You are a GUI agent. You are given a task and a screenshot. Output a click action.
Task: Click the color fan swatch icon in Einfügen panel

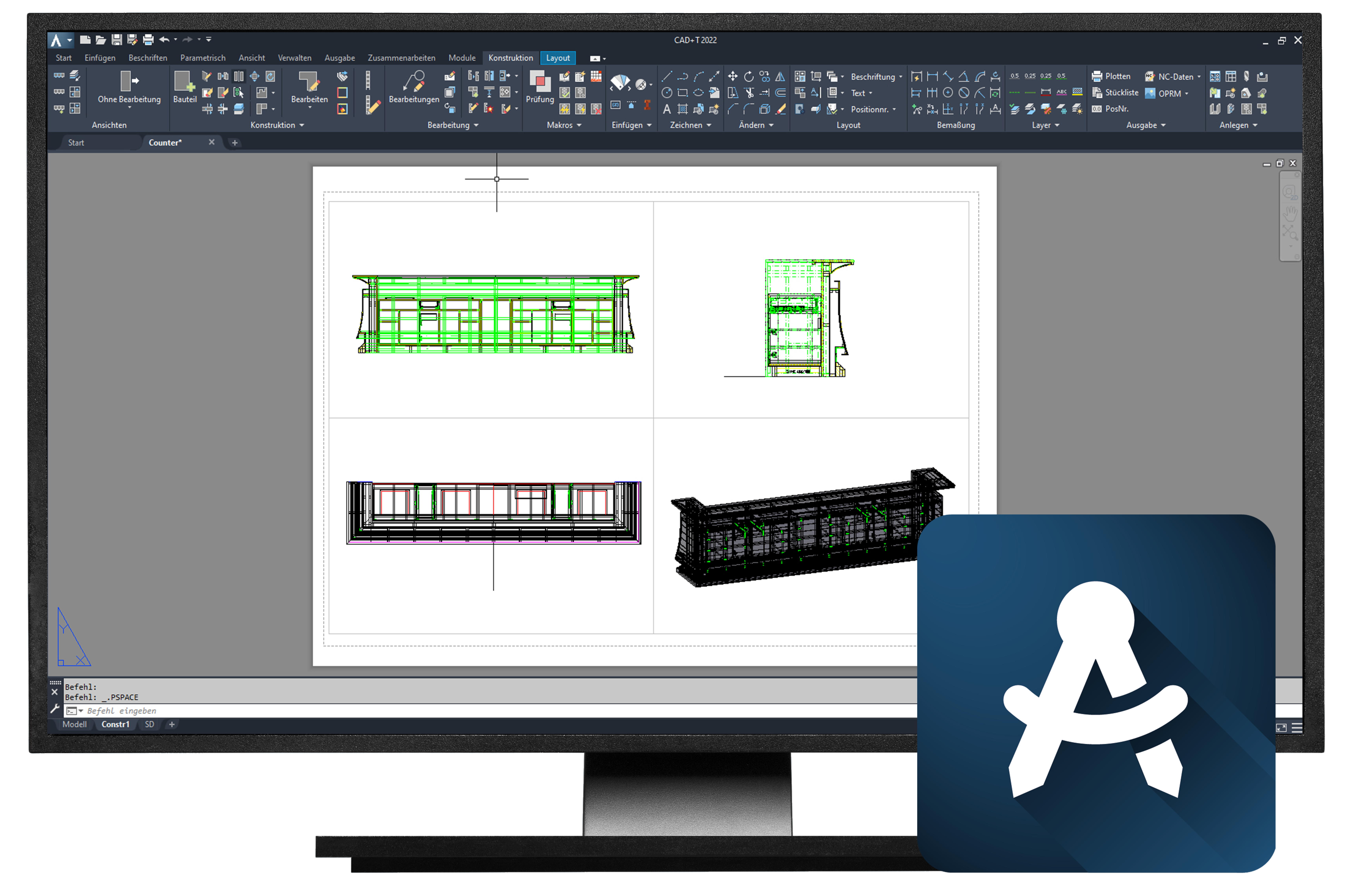click(x=620, y=83)
